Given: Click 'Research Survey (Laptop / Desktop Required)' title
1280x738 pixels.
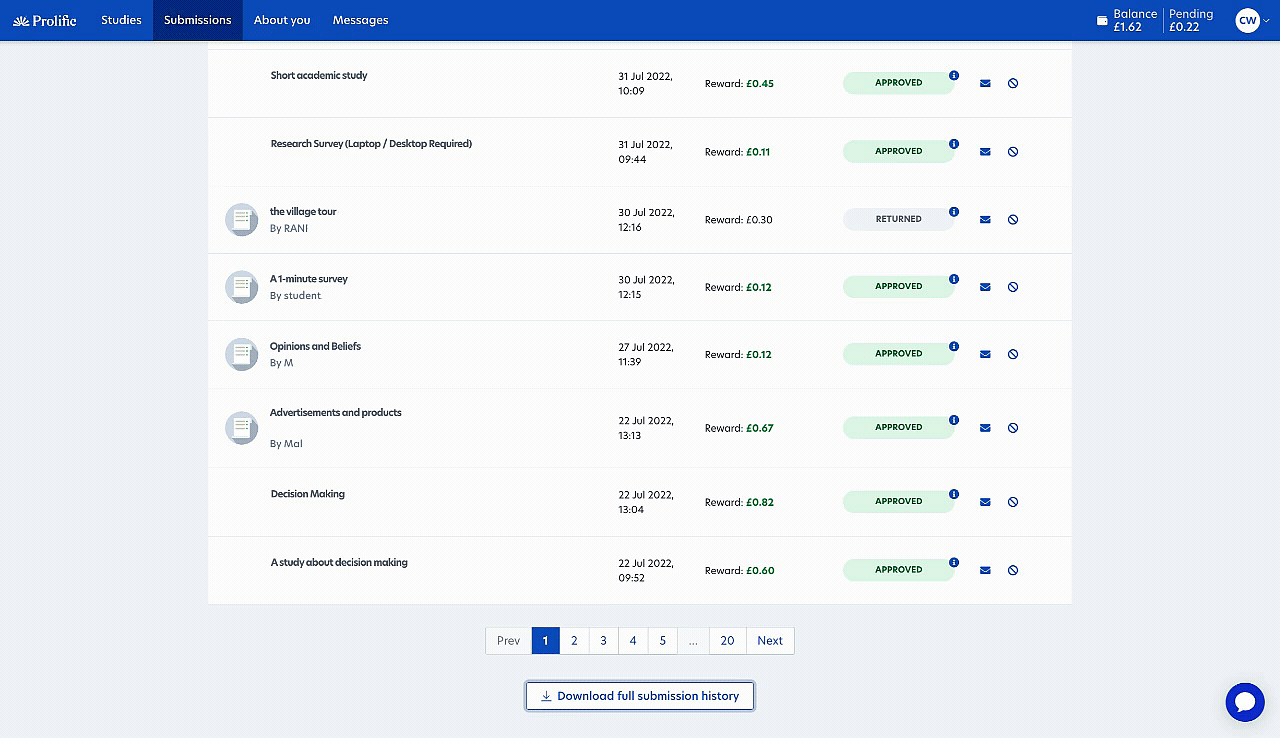Looking at the screenshot, I should pyautogui.click(x=371, y=144).
